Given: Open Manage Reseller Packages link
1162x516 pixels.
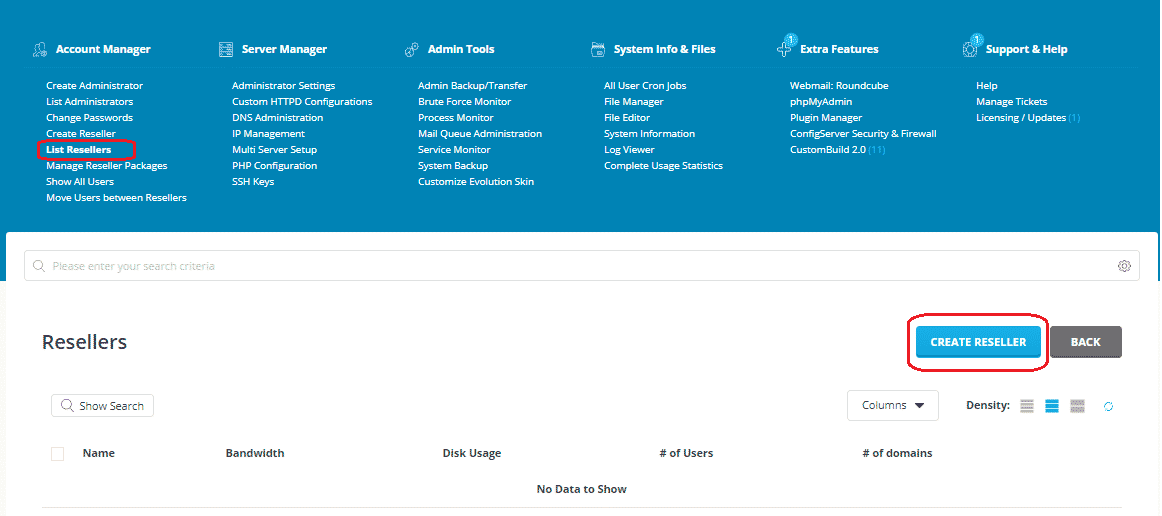Looking at the screenshot, I should 107,166.
